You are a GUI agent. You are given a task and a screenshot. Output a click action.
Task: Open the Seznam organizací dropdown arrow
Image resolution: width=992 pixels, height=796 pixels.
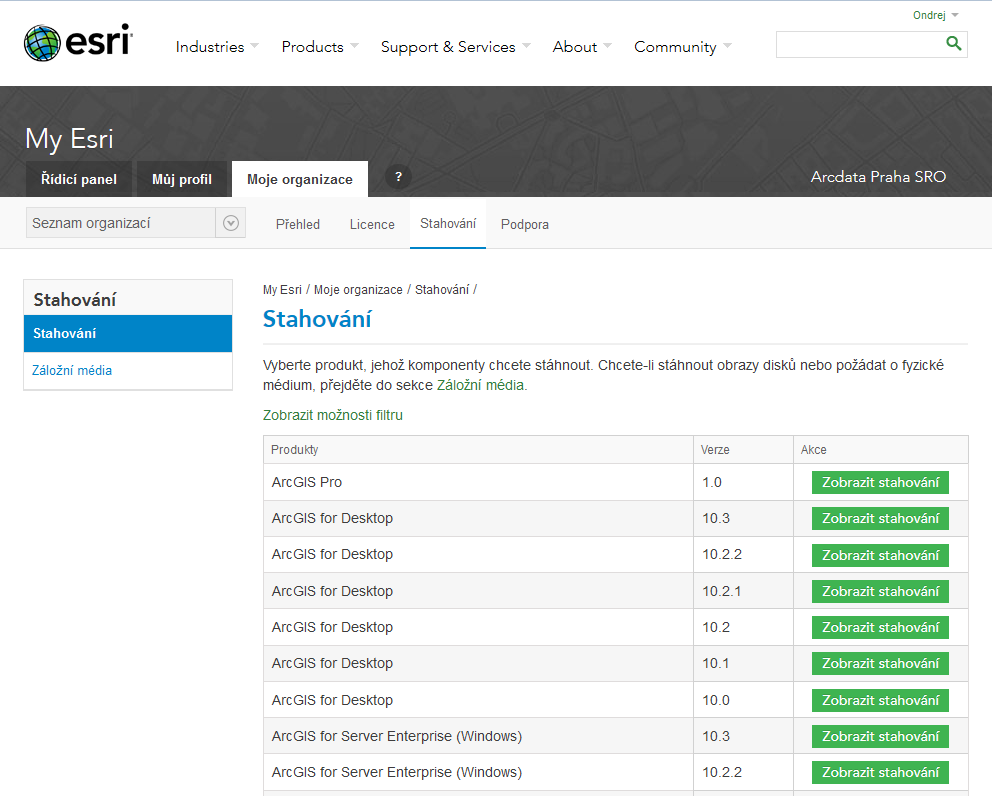pyautogui.click(x=231, y=223)
